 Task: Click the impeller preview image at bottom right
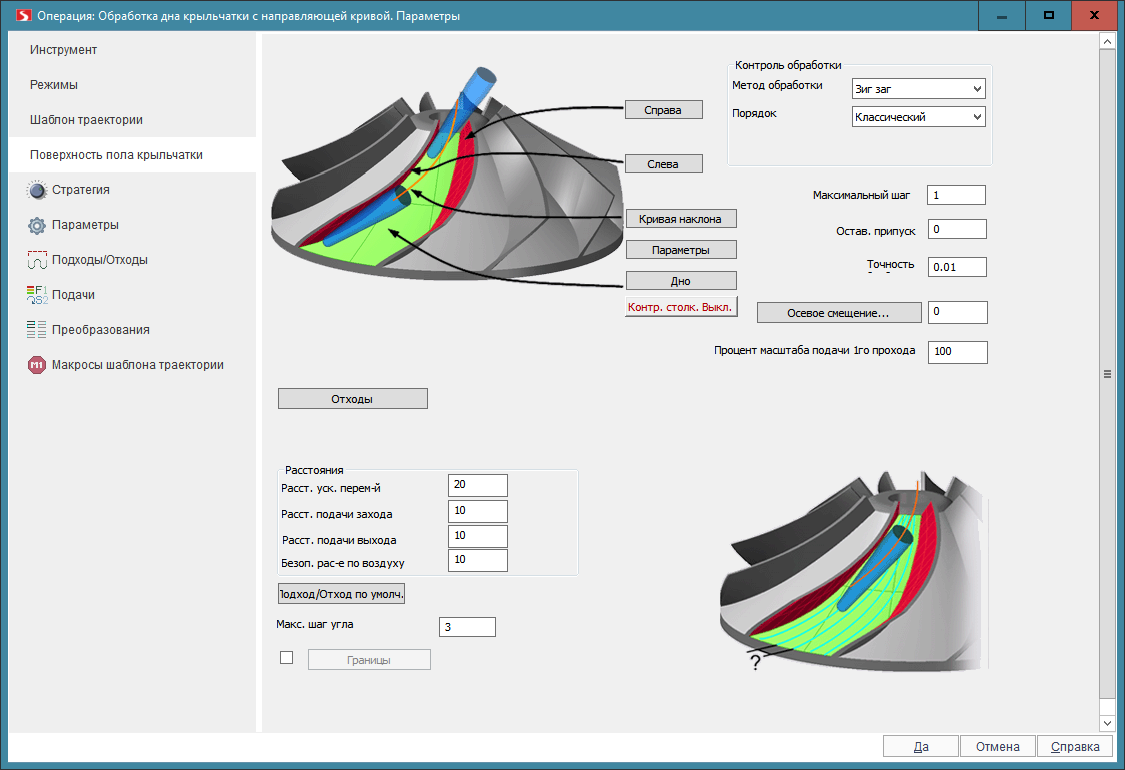click(x=853, y=571)
